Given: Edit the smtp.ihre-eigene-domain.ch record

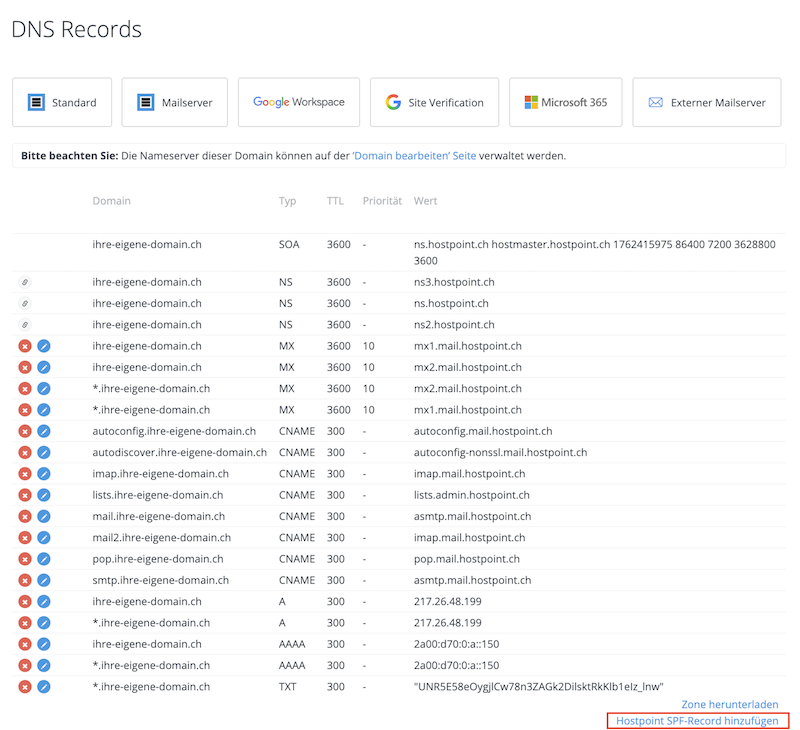Looking at the screenshot, I should click(44, 580).
